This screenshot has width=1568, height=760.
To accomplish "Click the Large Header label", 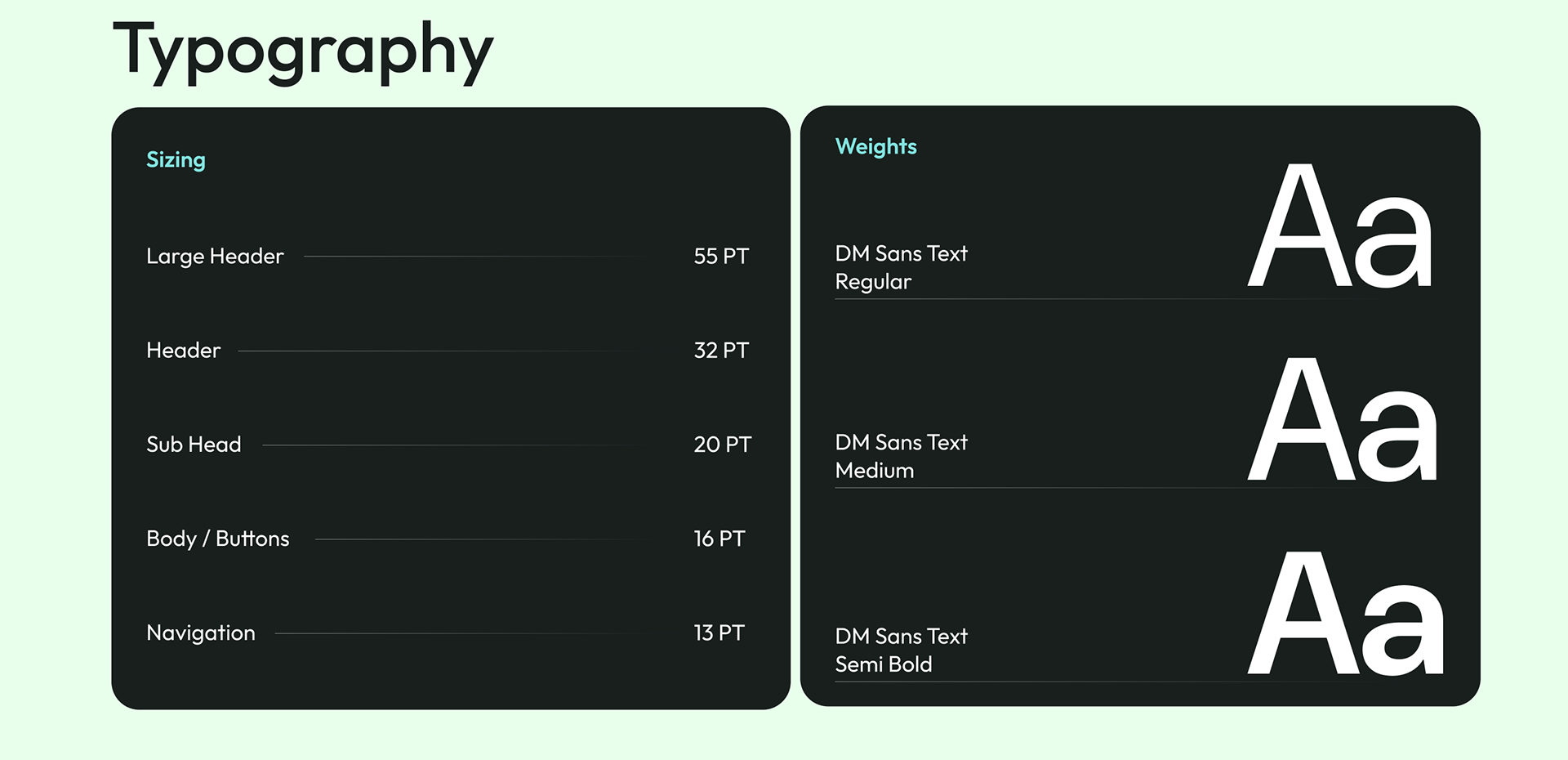I will [215, 257].
